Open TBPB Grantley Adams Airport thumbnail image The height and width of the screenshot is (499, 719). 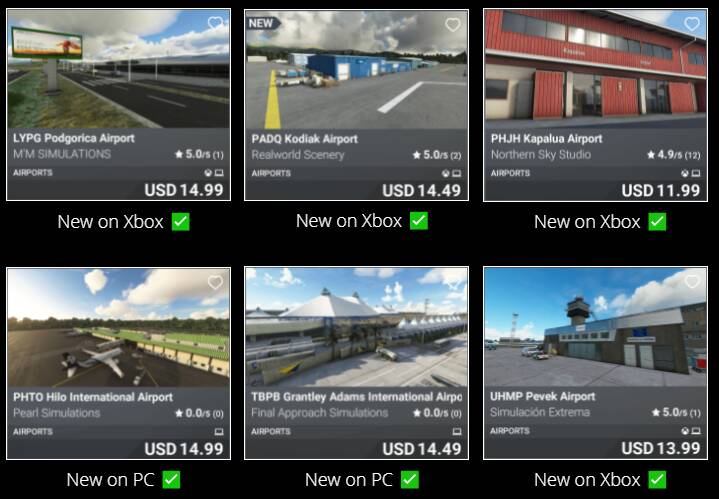pos(356,327)
